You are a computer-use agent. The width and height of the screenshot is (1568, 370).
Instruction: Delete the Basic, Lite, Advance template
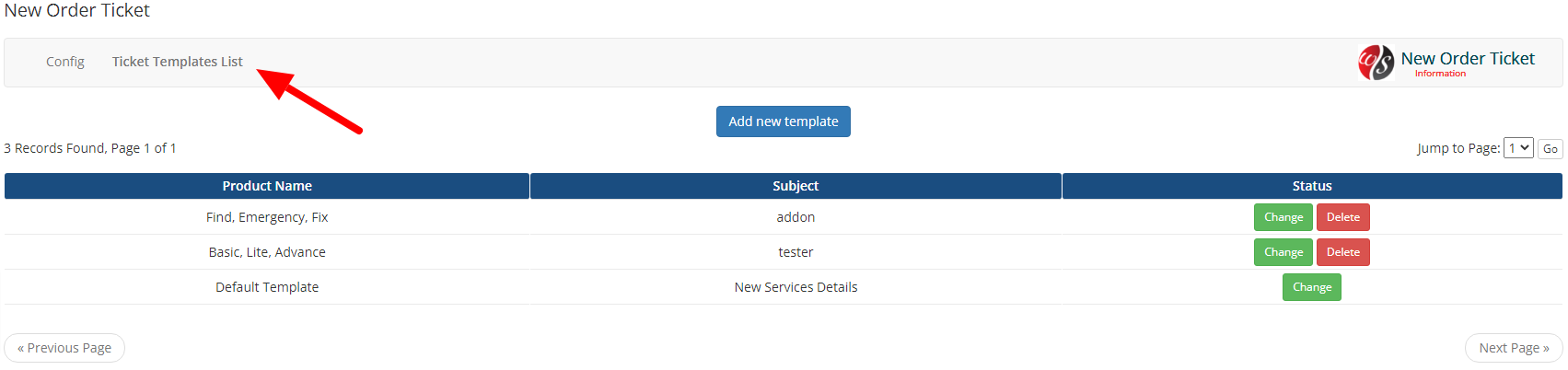[1343, 252]
